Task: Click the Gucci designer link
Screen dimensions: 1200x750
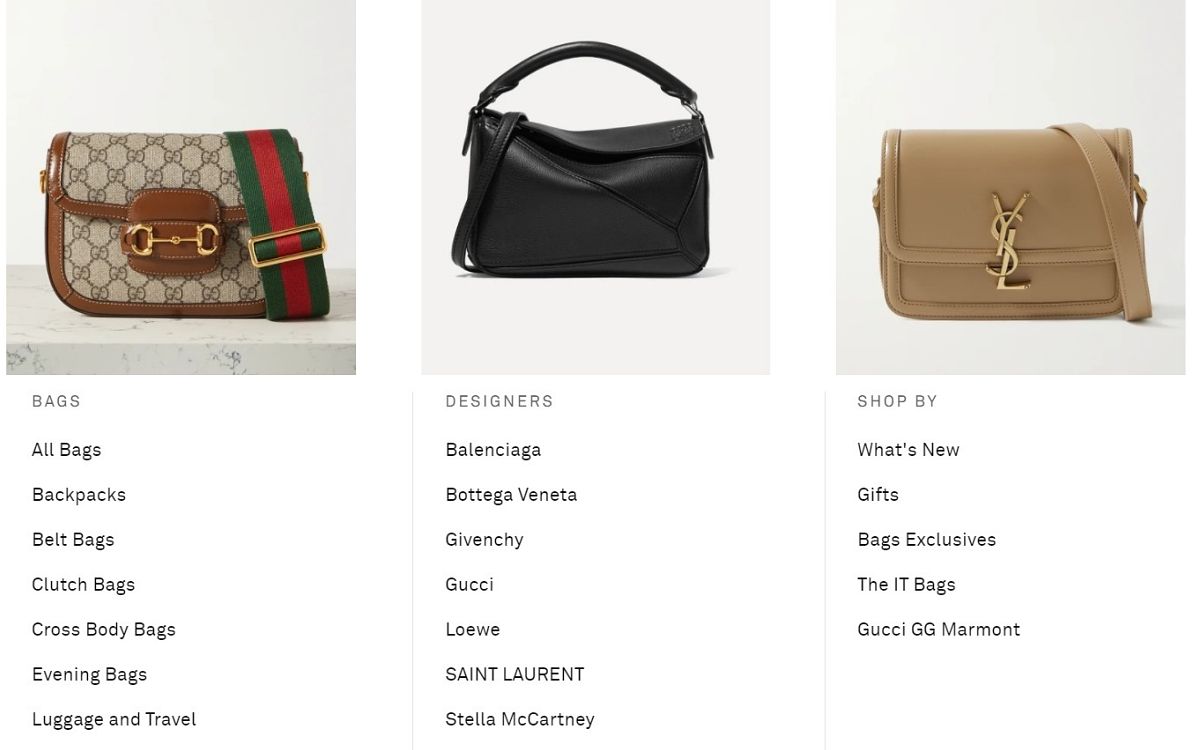Action: pyautogui.click(x=469, y=585)
